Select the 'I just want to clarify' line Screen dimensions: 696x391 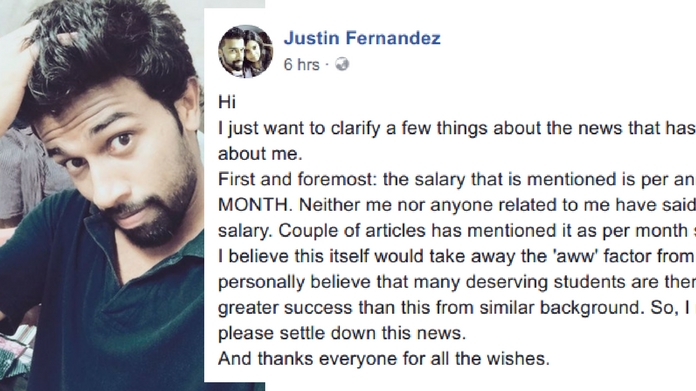(457, 128)
